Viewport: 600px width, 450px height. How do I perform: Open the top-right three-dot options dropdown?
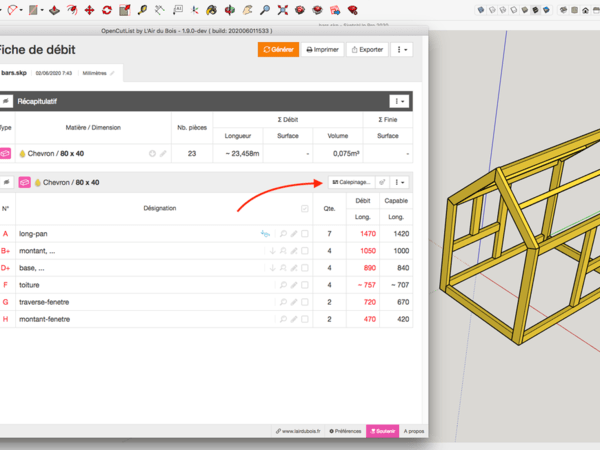[x=401, y=49]
